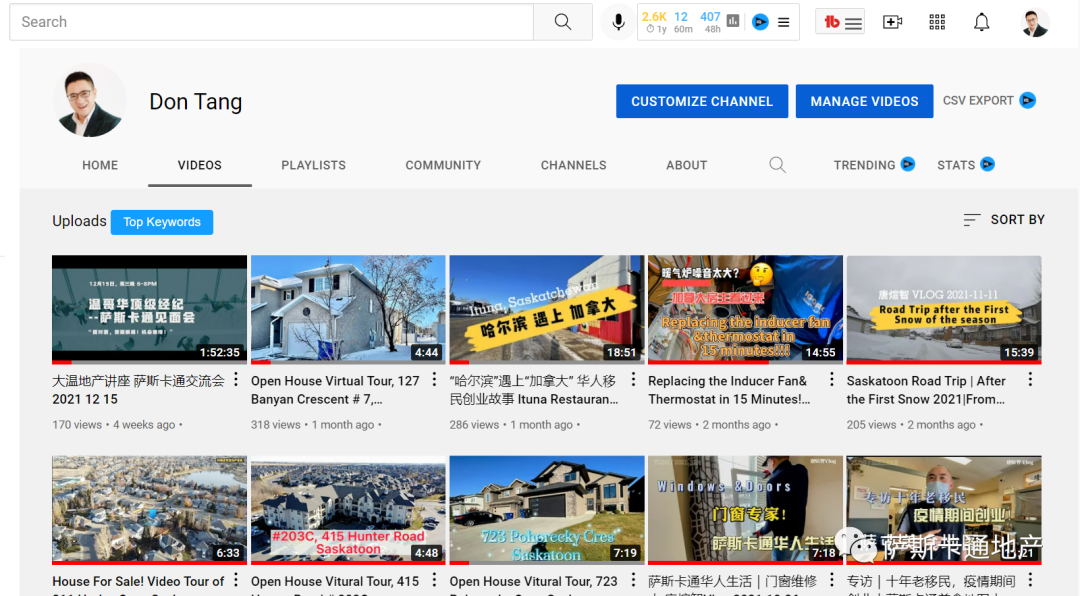This screenshot has width=1080, height=596.
Task: Open options for 门窗维修 video
Action: pyautogui.click(x=832, y=580)
